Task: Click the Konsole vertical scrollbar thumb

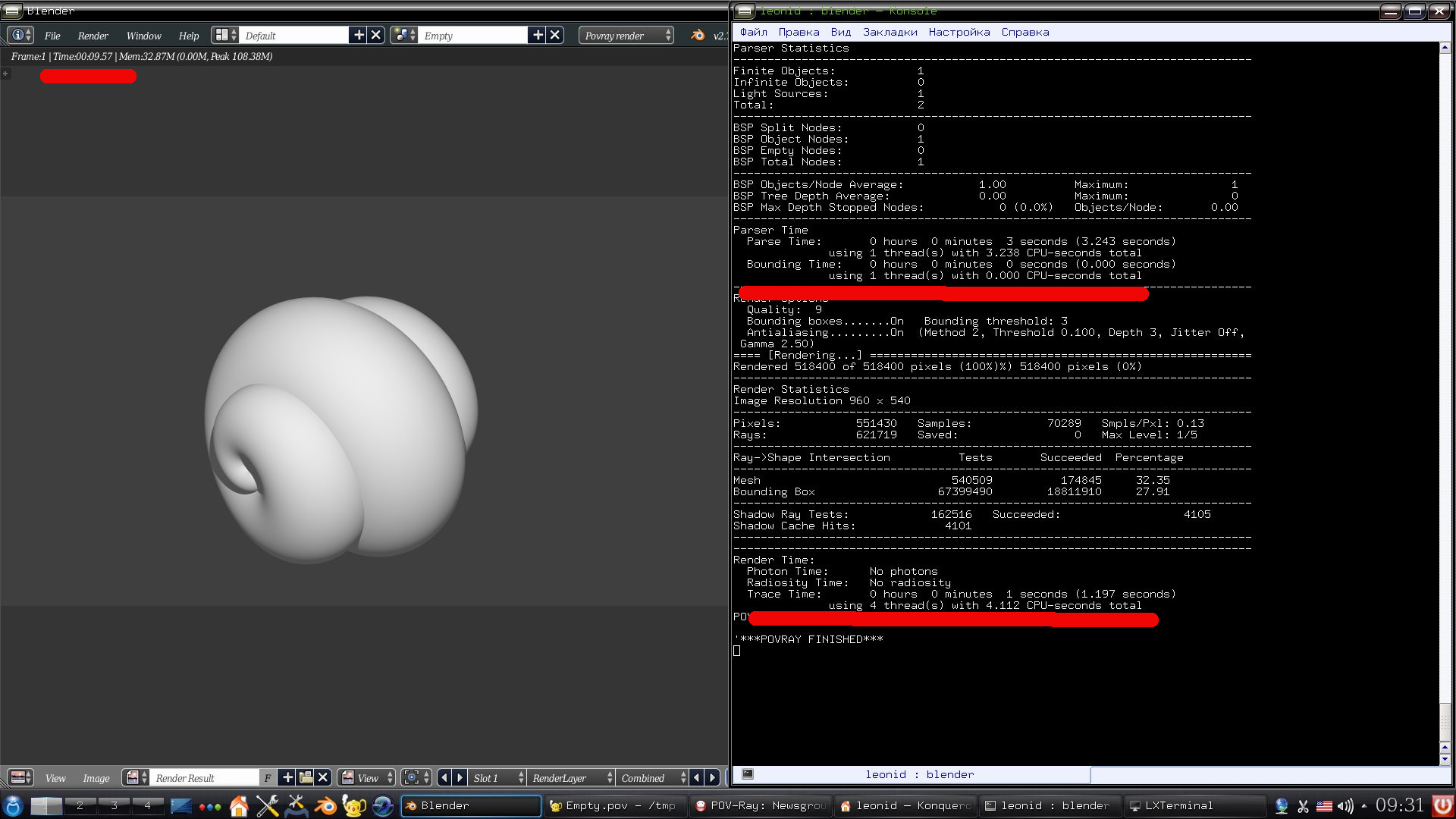Action: click(1445, 721)
